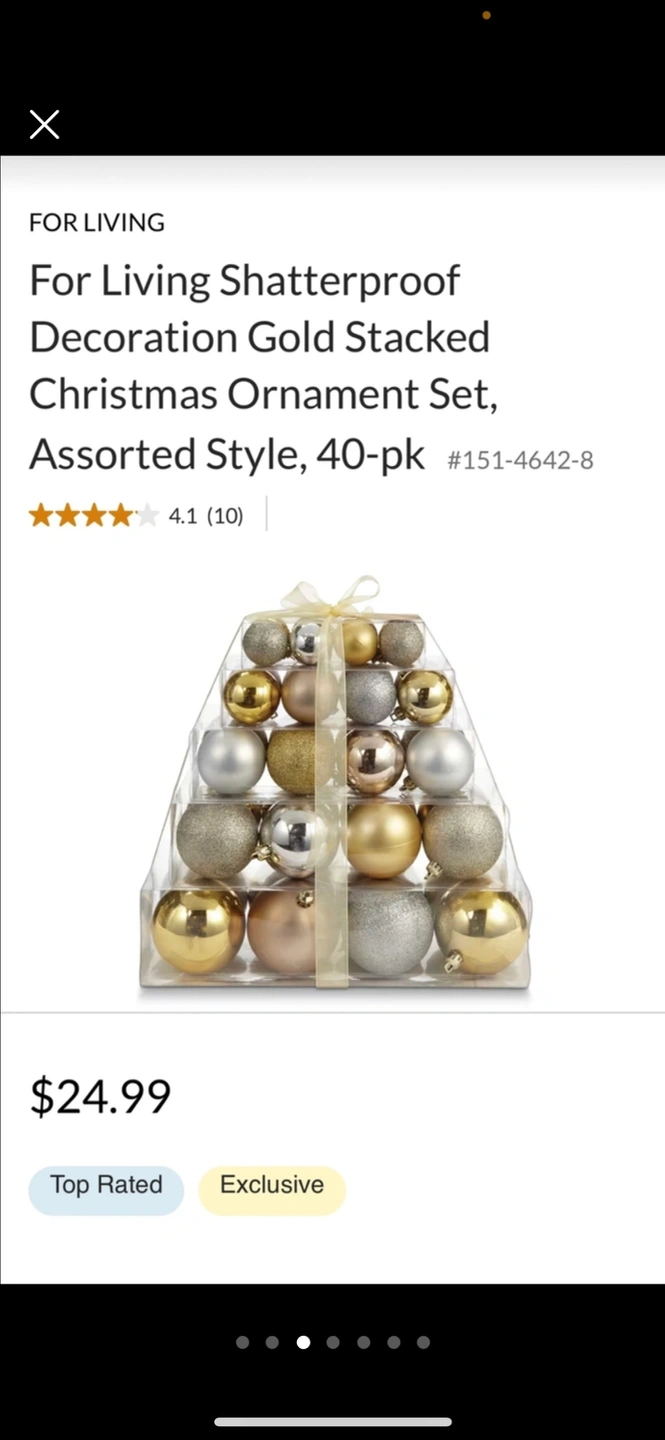Viewport: 665px width, 1440px height.
Task: Tap the $24.99 price
Action: coord(100,1096)
